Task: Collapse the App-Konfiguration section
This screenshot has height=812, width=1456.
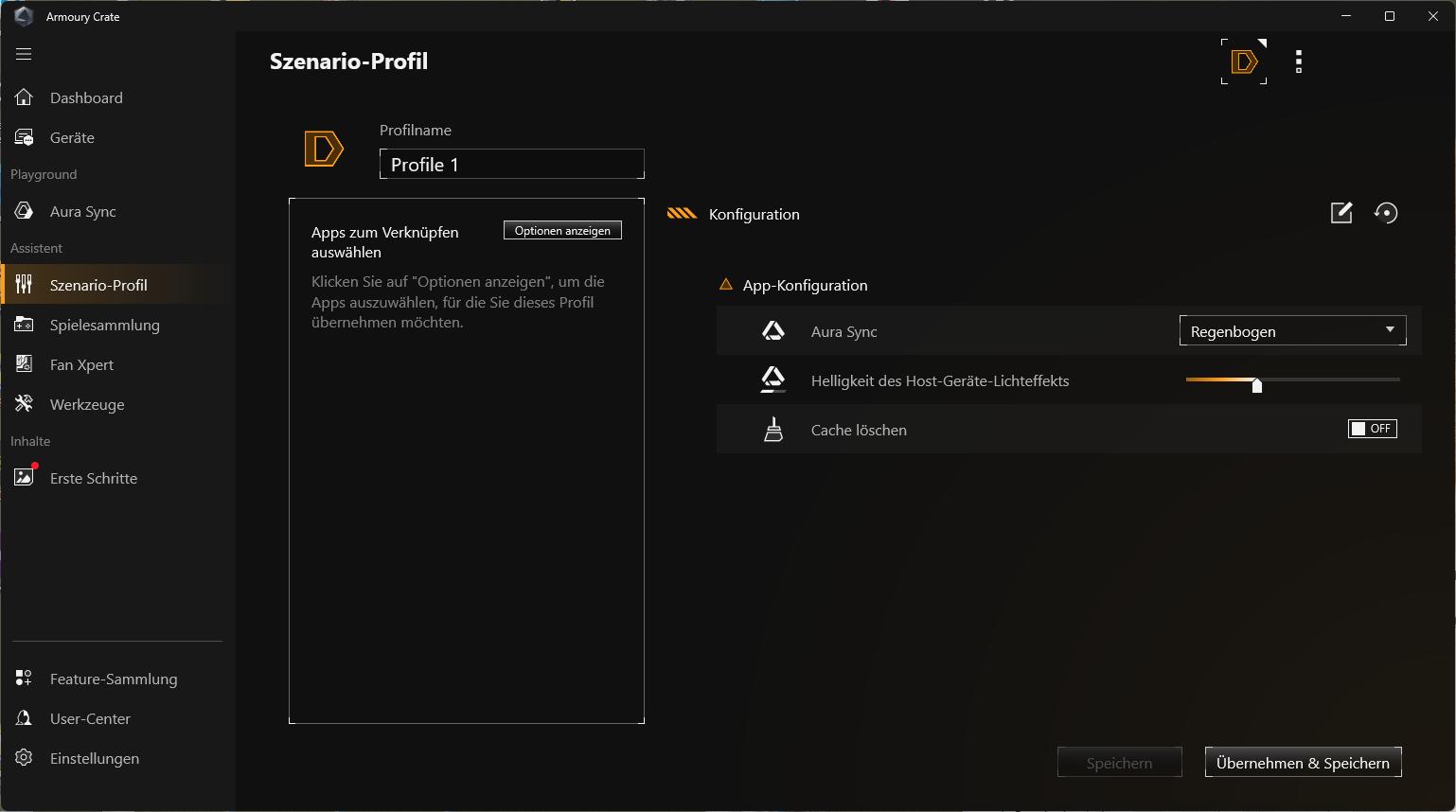Action: pyautogui.click(x=726, y=285)
